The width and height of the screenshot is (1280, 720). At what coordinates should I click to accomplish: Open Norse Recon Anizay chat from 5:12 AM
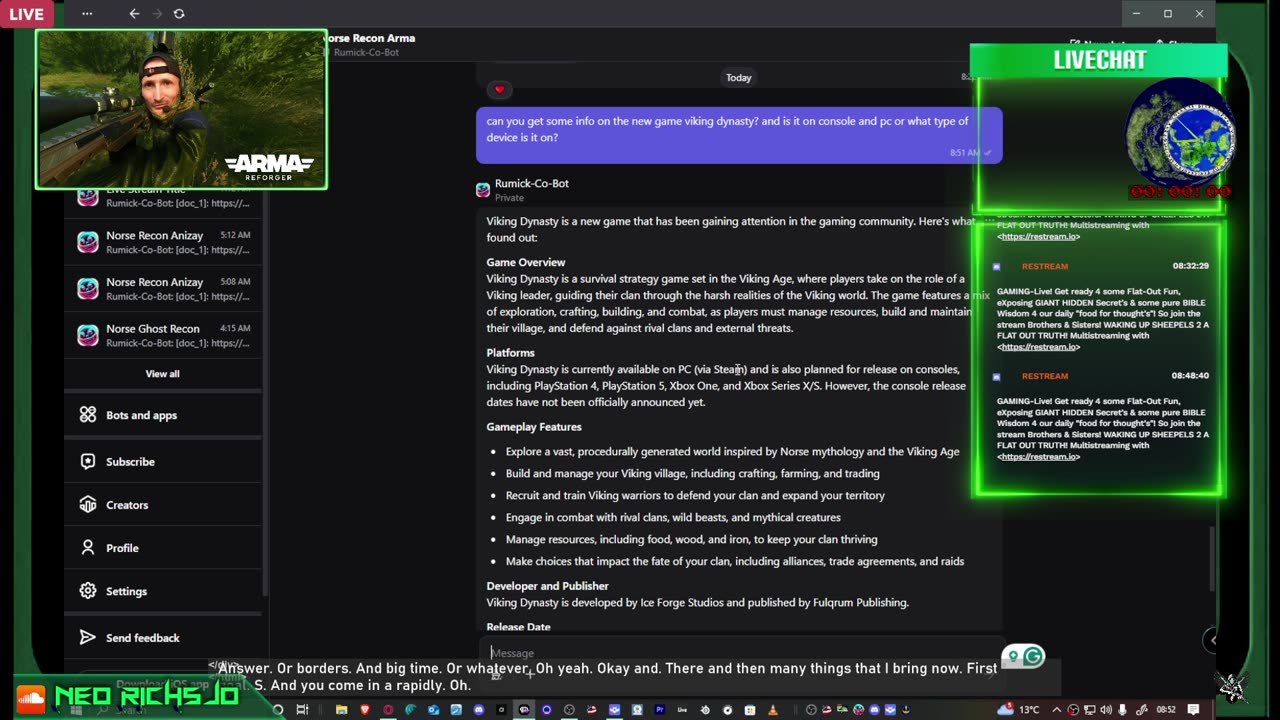pyautogui.click(x=164, y=243)
